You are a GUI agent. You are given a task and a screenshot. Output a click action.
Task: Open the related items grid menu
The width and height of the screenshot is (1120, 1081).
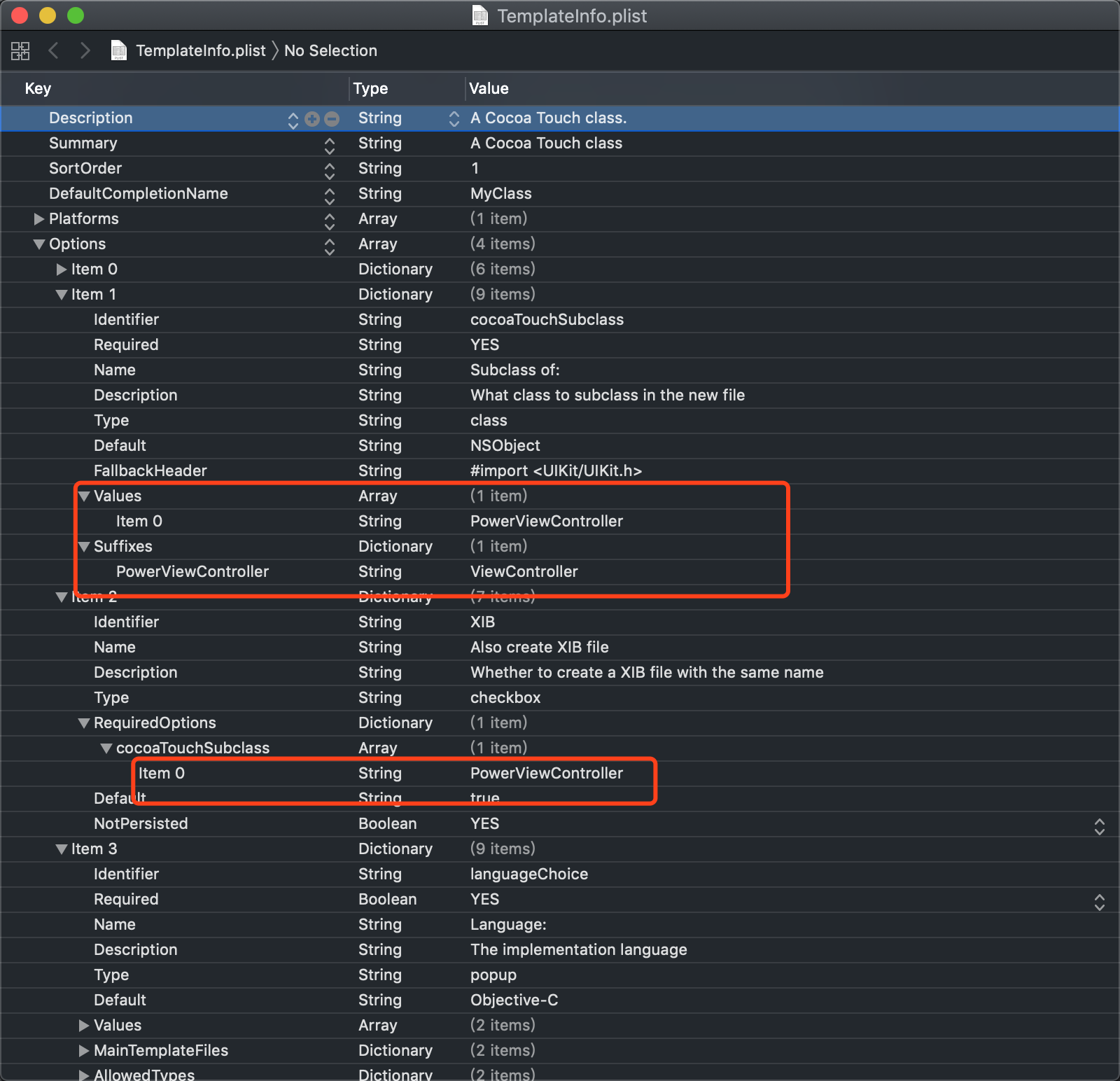click(20, 50)
